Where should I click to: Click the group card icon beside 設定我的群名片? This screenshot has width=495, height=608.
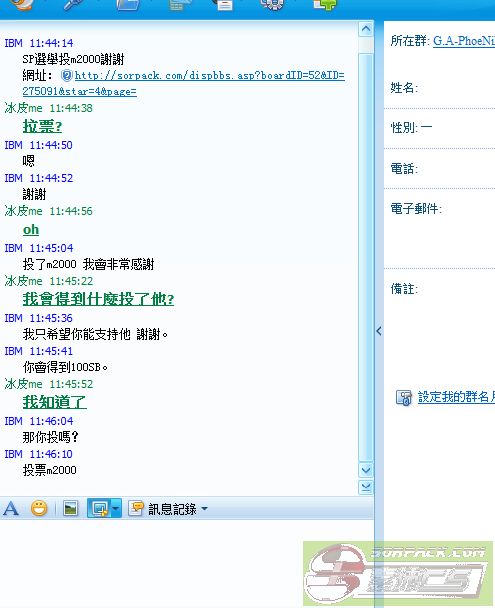404,397
